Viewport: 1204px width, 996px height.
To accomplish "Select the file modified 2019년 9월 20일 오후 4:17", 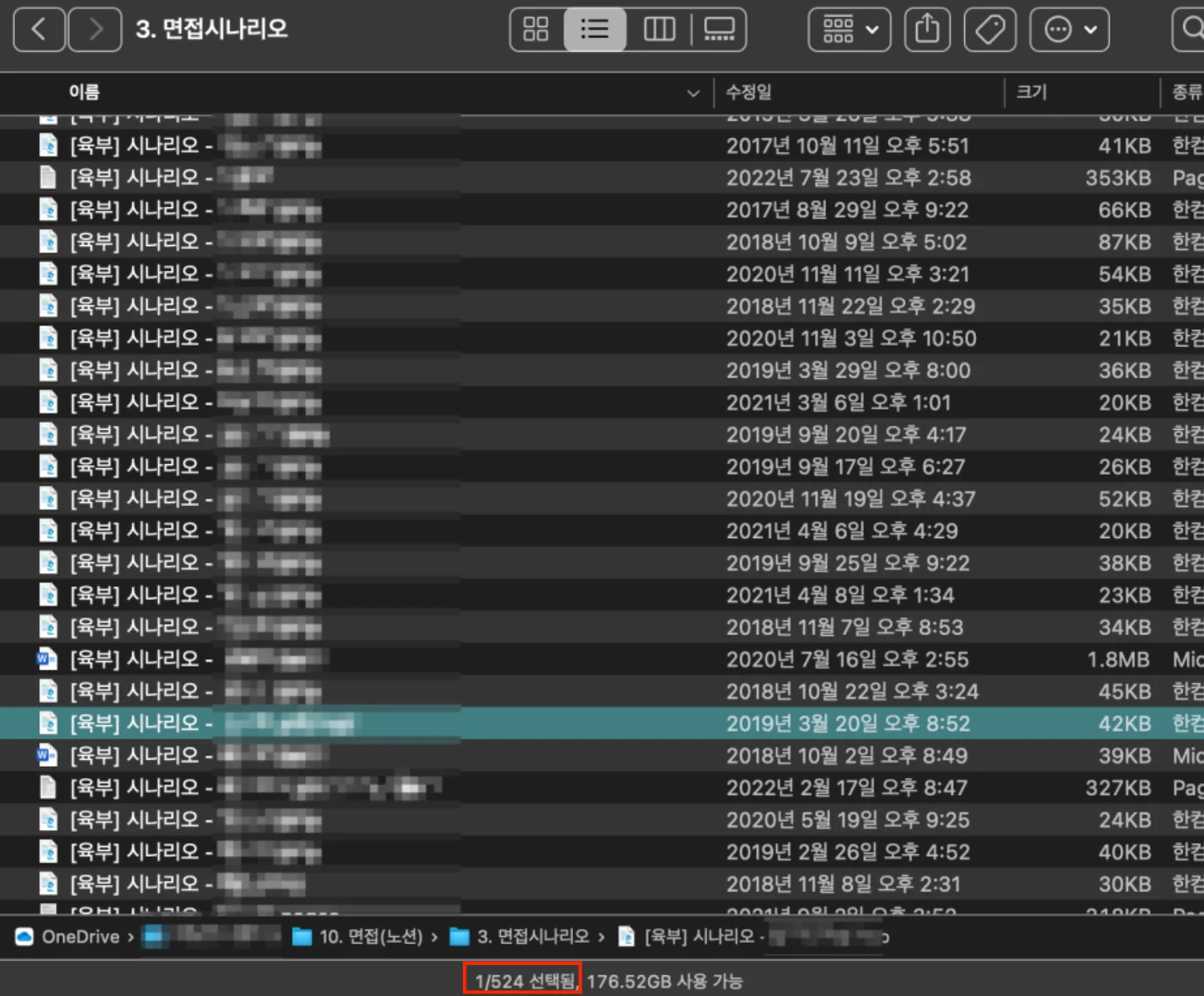I will pyautogui.click(x=602, y=434).
